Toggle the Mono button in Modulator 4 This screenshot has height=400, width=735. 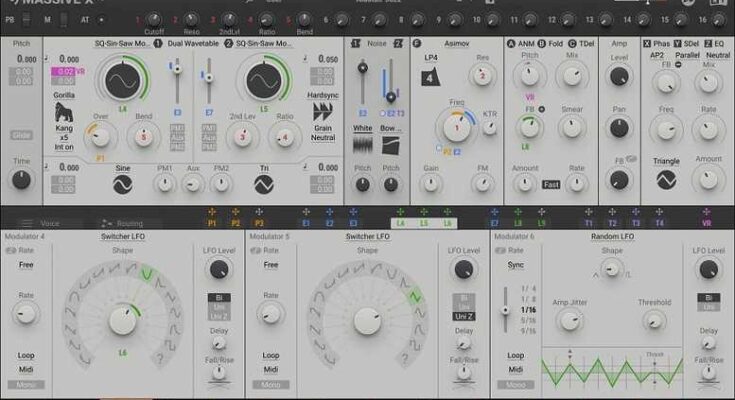[25, 384]
